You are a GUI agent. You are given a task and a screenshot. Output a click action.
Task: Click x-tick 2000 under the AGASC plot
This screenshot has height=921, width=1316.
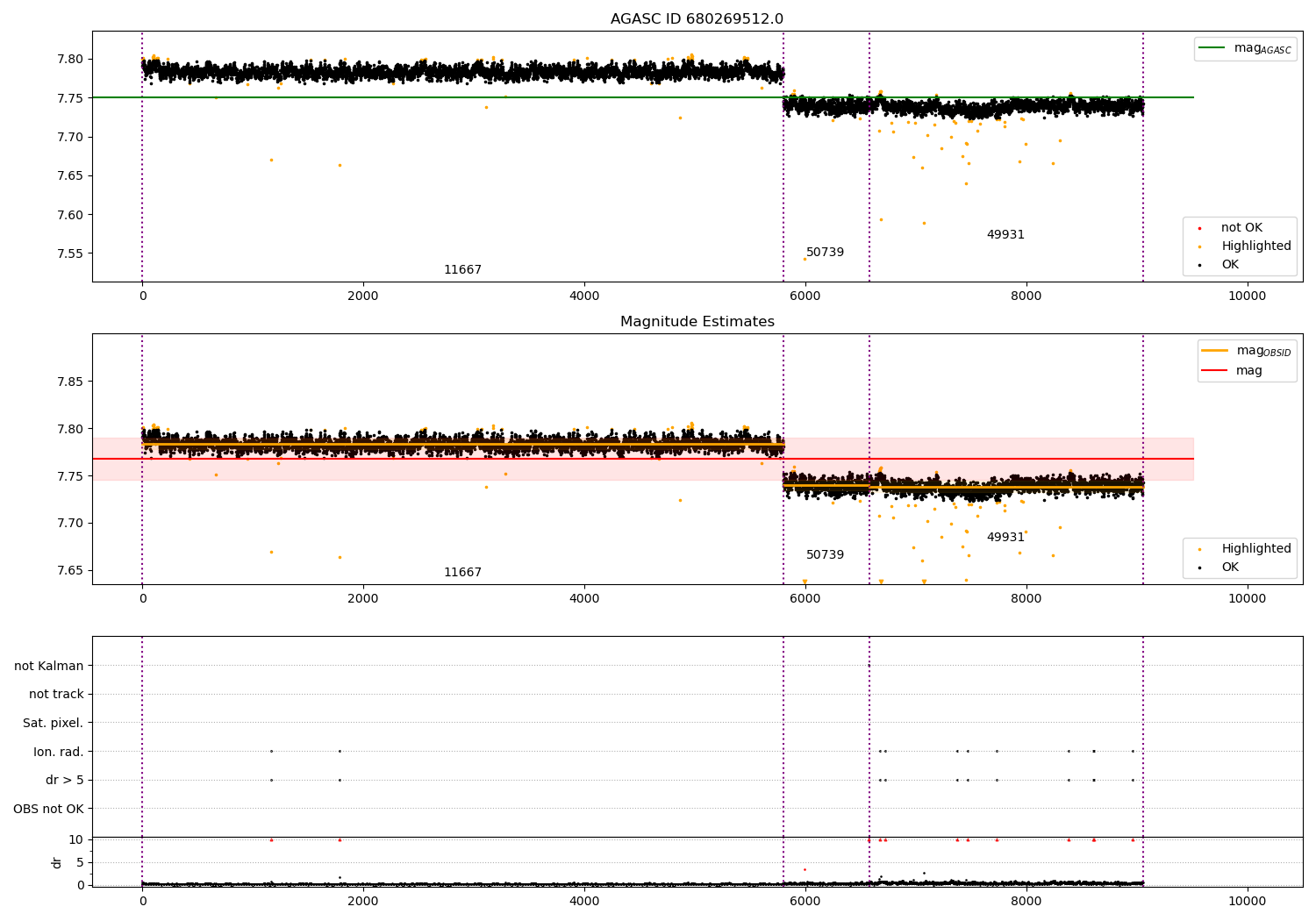363,296
